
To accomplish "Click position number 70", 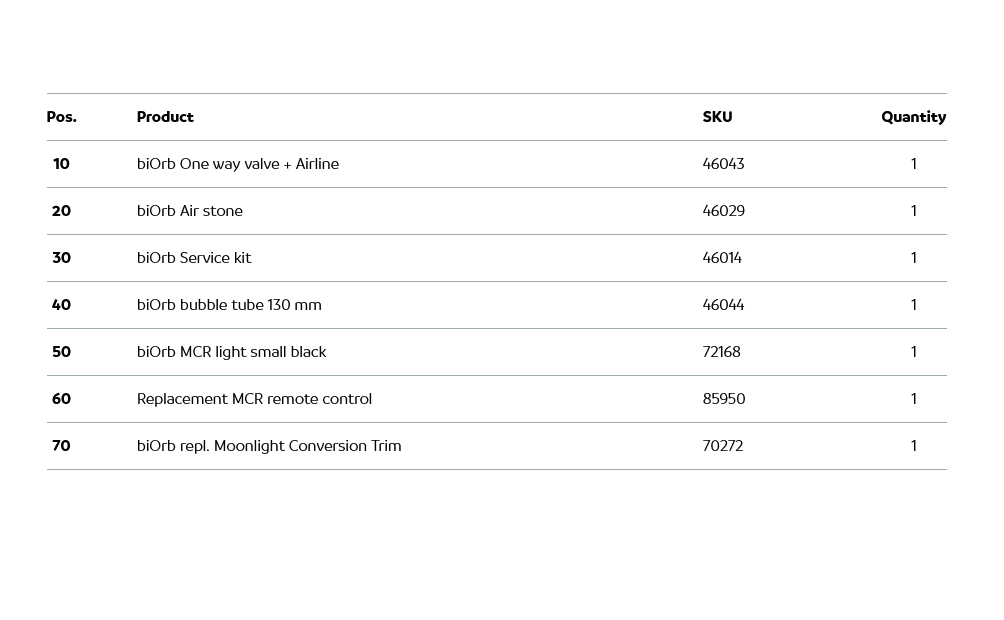I will point(61,446).
